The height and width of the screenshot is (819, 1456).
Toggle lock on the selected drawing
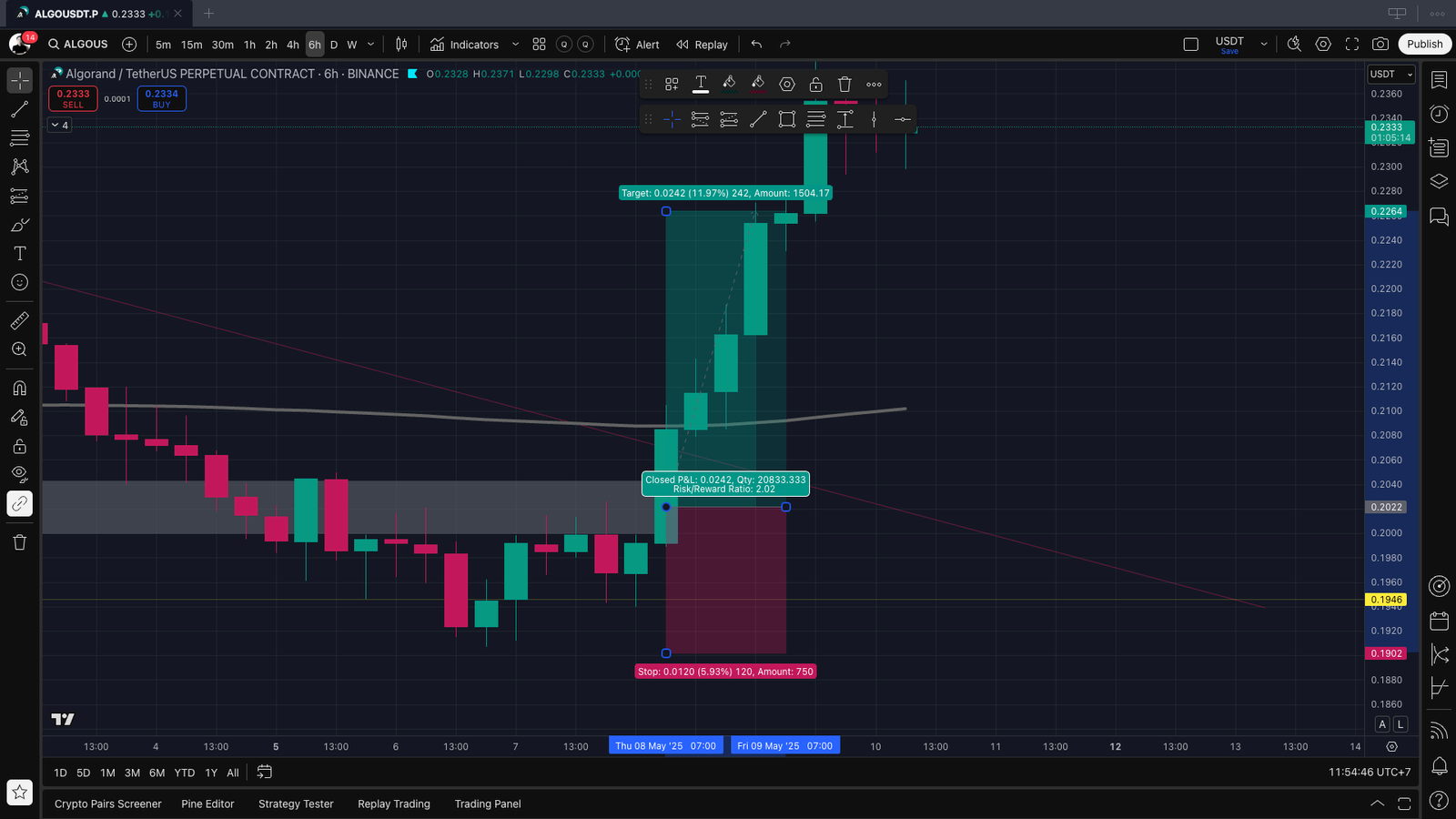coord(815,85)
